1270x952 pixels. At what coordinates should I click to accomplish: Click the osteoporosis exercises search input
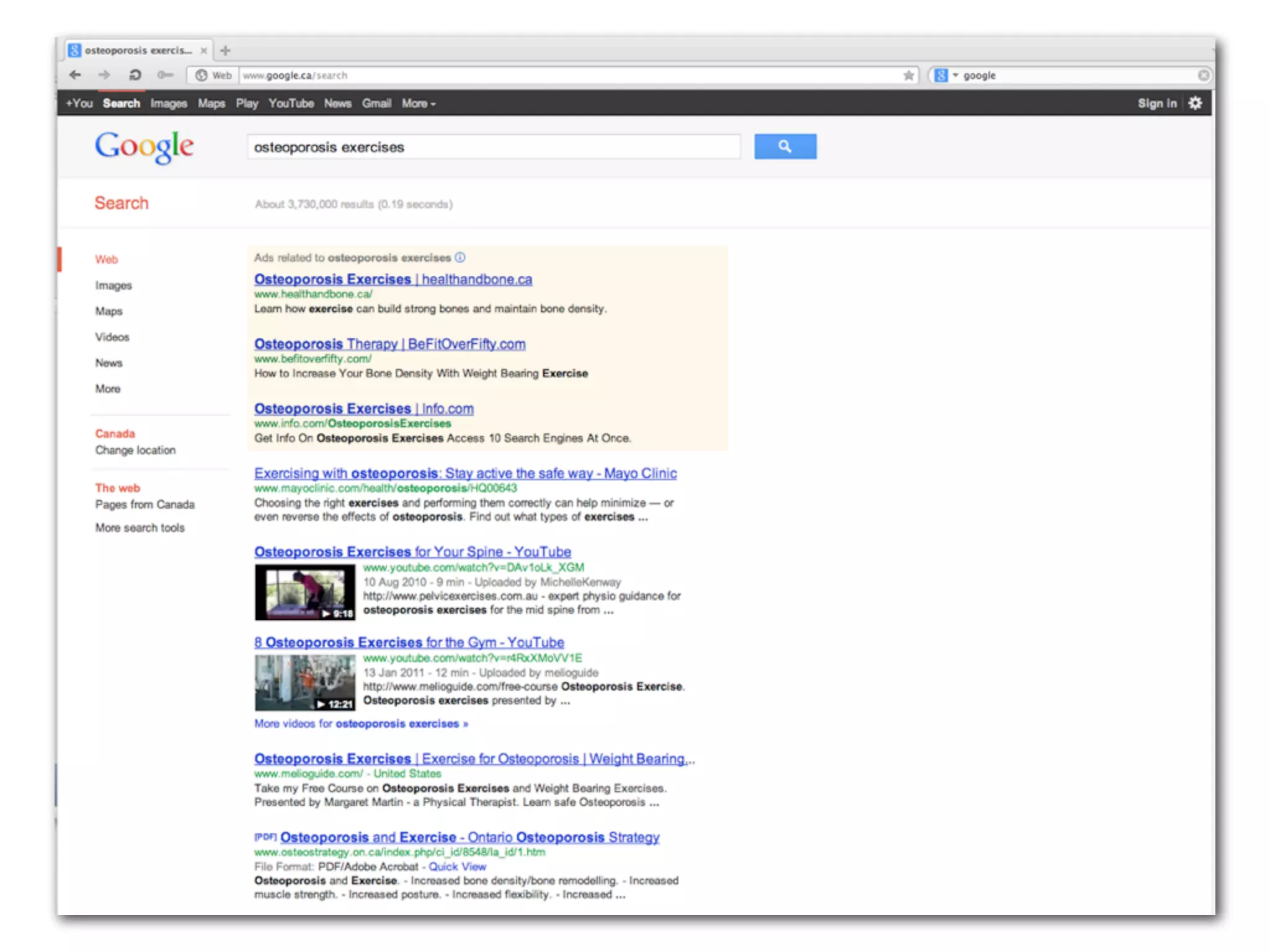coord(493,147)
